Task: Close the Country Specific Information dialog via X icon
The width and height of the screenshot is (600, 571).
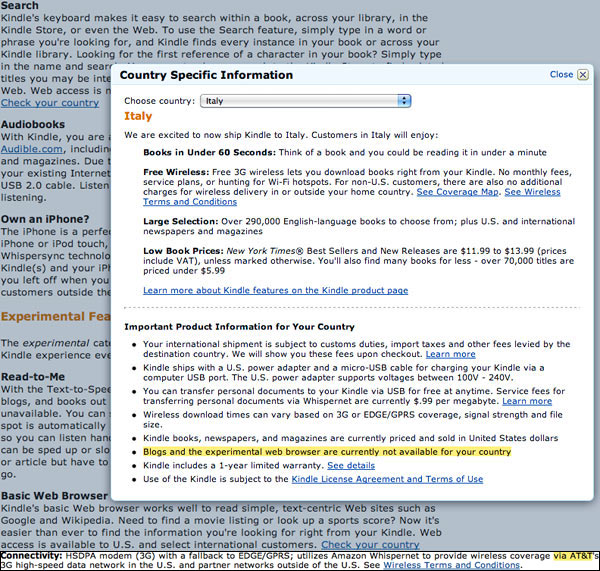Action: pos(582,75)
